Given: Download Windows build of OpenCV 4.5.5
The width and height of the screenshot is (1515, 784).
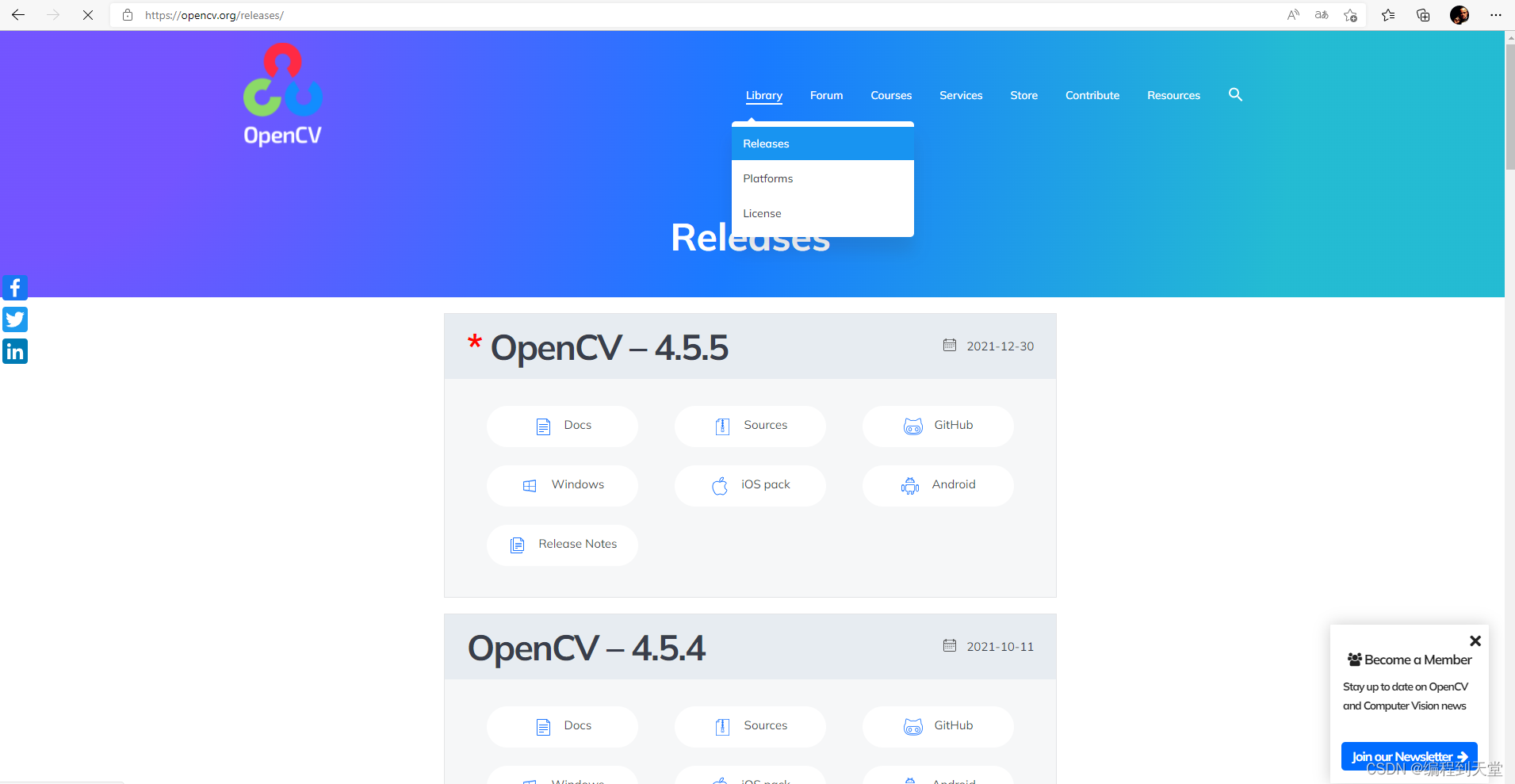Looking at the screenshot, I should [x=562, y=485].
